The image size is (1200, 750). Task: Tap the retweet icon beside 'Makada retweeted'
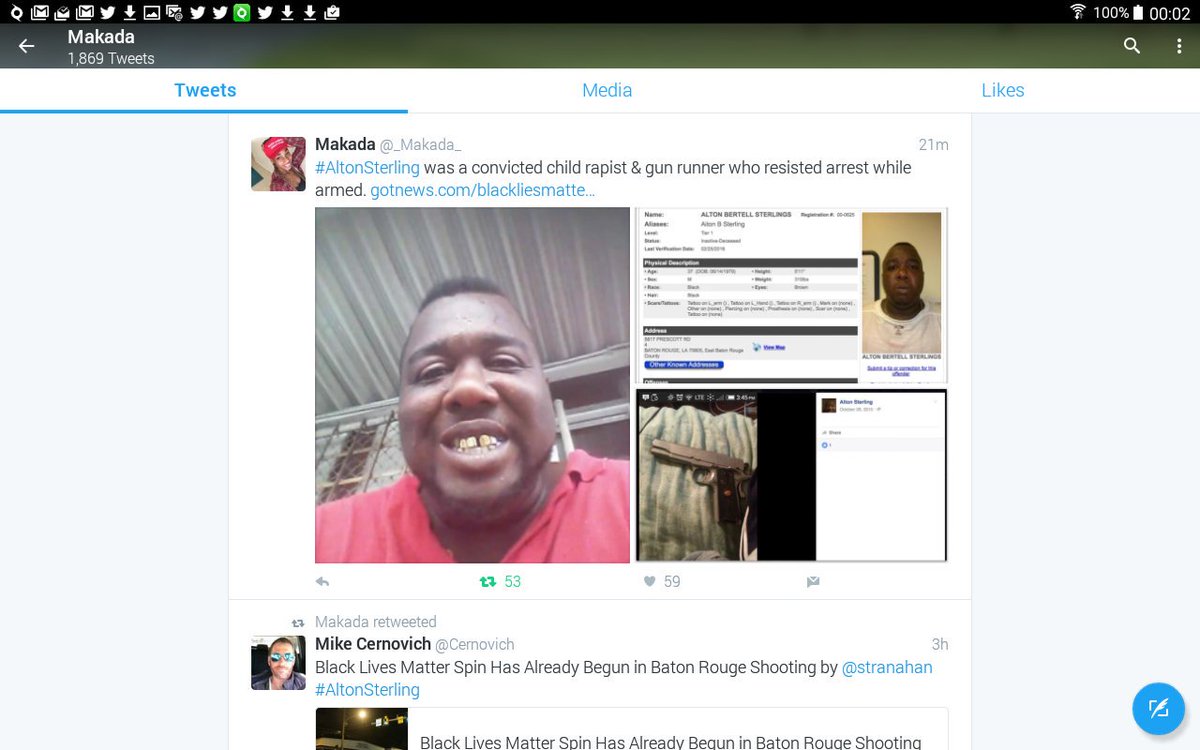pos(297,622)
